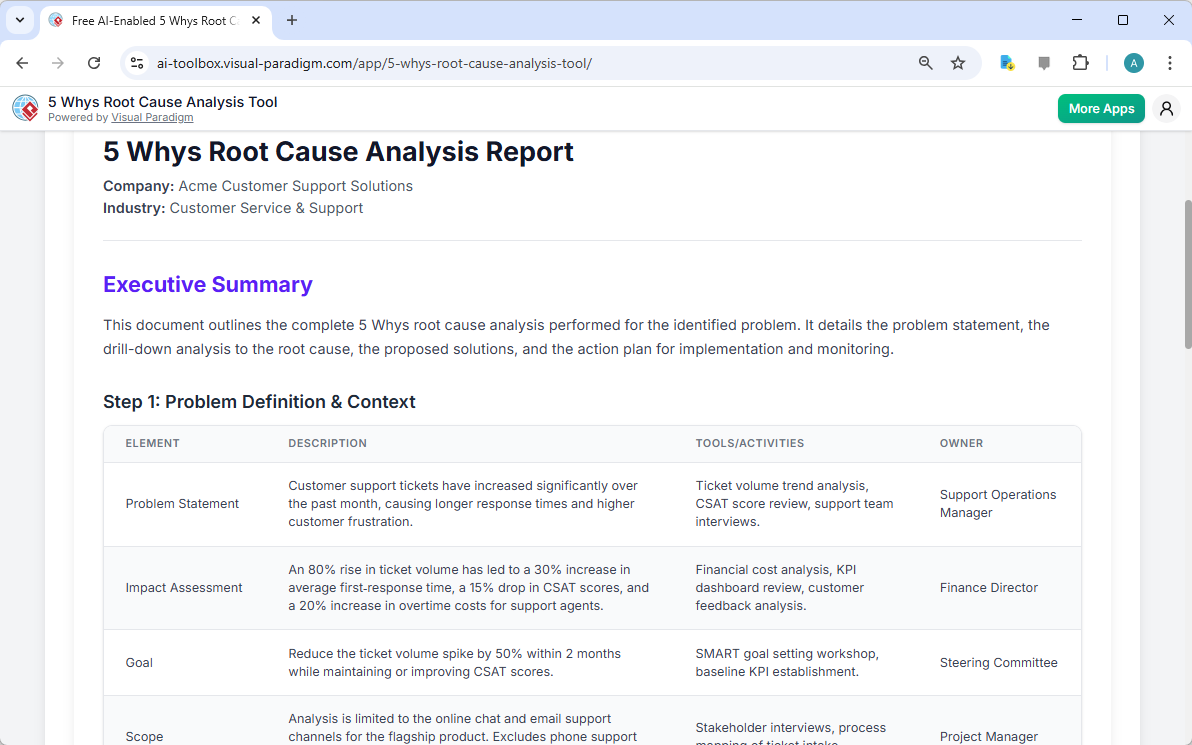Reload the current page
The height and width of the screenshot is (745, 1192).
click(94, 62)
